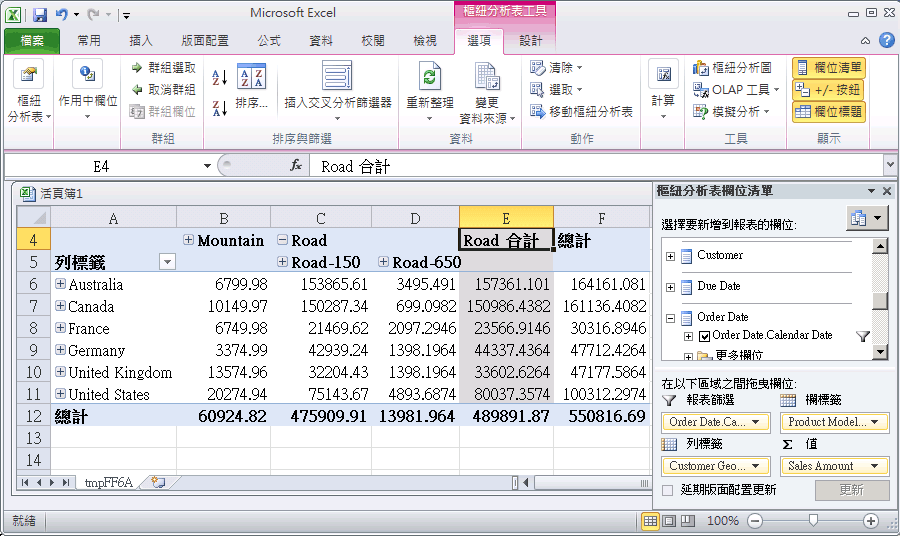Image resolution: width=900 pixels, height=536 pixels.
Task: Click the sort Z to A icon
Action: 220,105
